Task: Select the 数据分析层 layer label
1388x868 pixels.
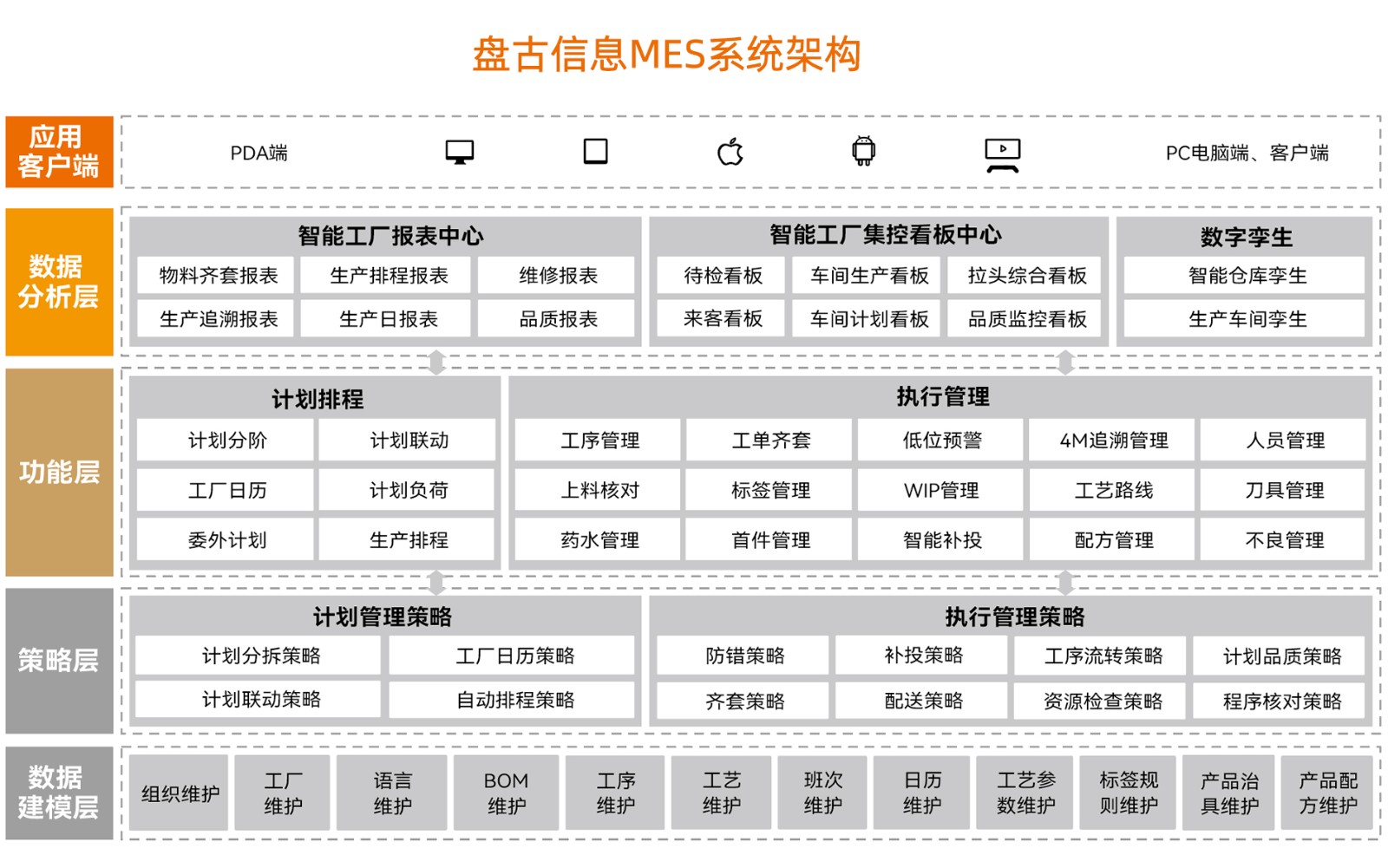Action: click(59, 282)
